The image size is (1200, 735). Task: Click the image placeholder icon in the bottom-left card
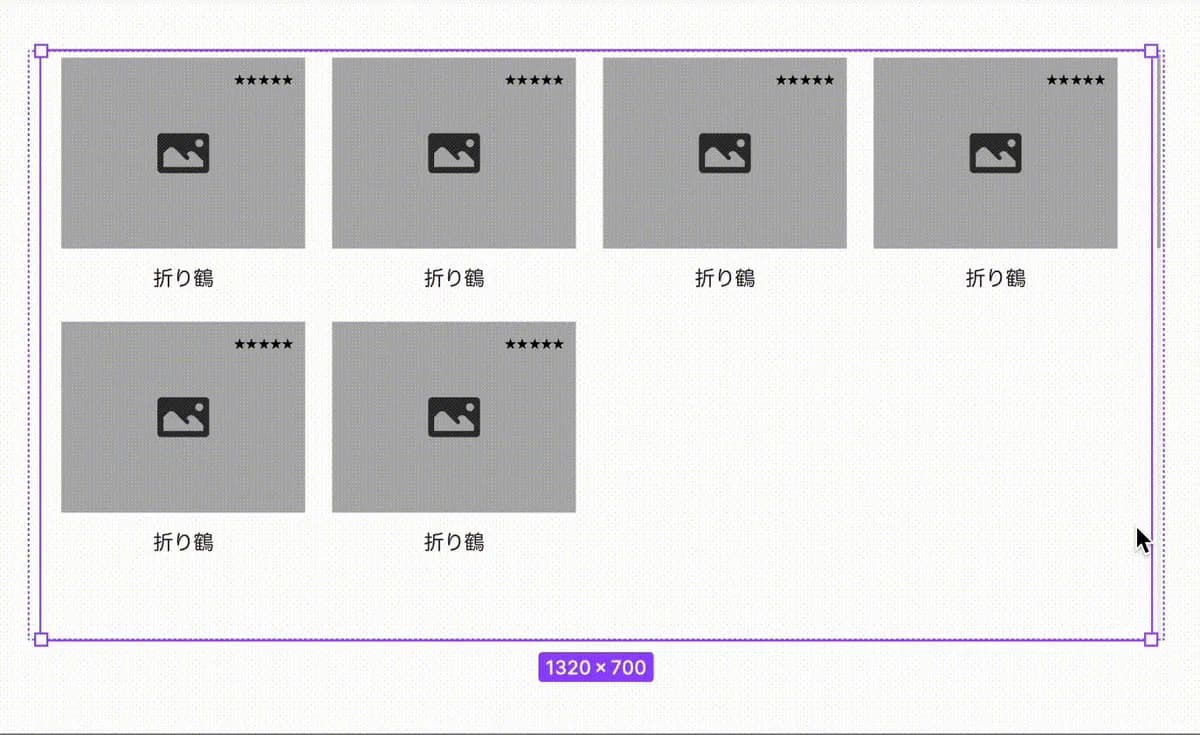click(x=183, y=417)
